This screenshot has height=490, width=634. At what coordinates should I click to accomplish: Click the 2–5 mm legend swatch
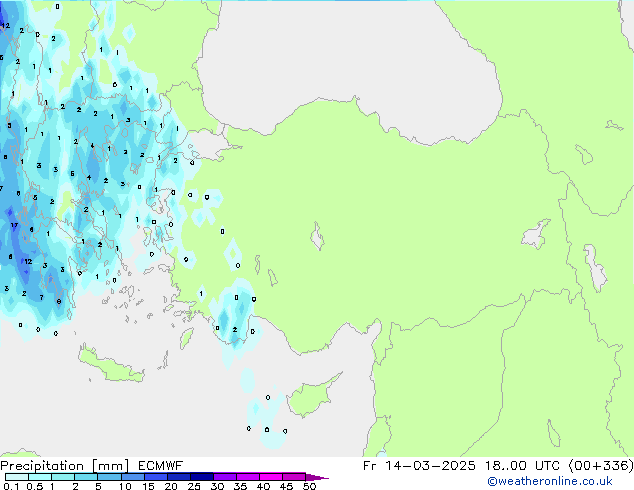click(86, 477)
